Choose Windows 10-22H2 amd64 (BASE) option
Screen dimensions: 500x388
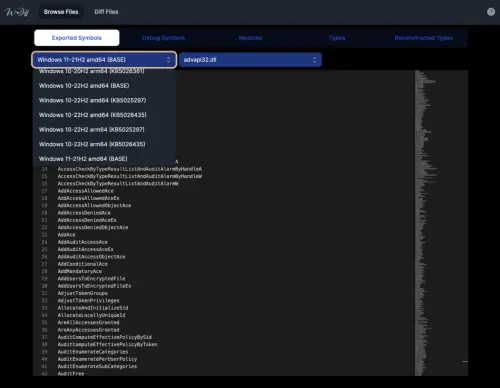click(x=104, y=86)
